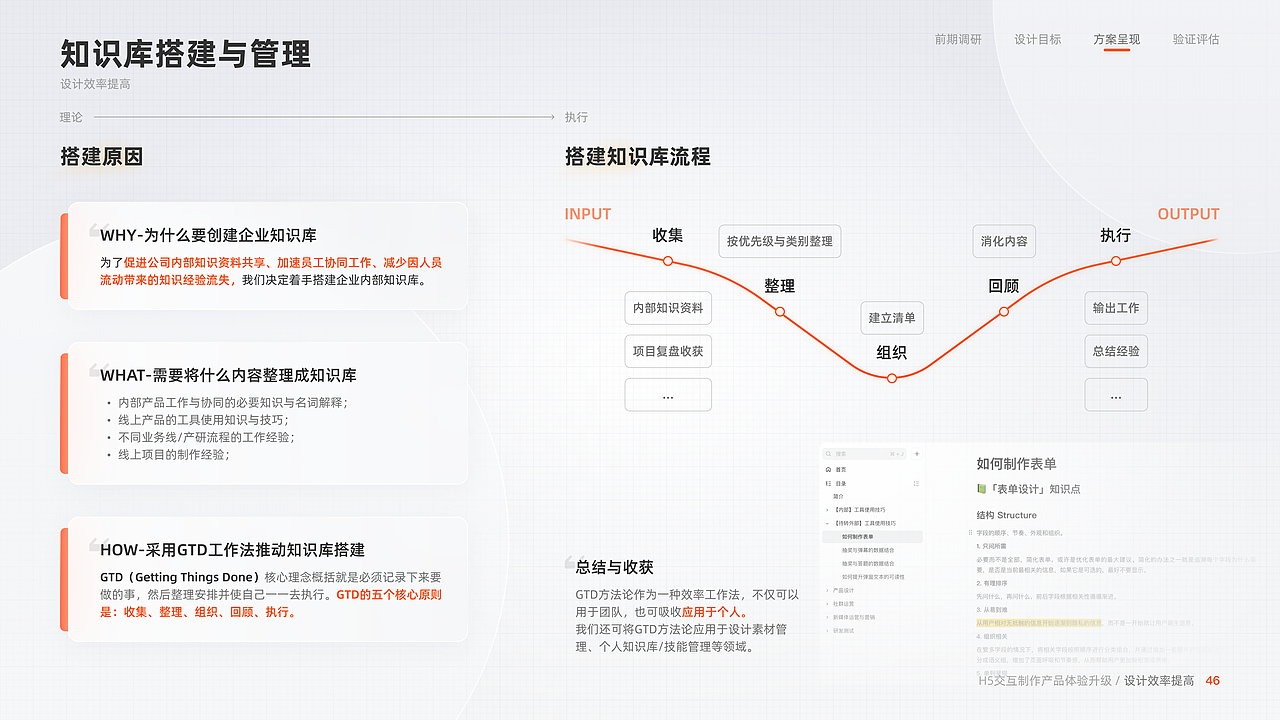Click the 消化内容 box
Viewport: 1280px width, 720px height.
(1004, 241)
